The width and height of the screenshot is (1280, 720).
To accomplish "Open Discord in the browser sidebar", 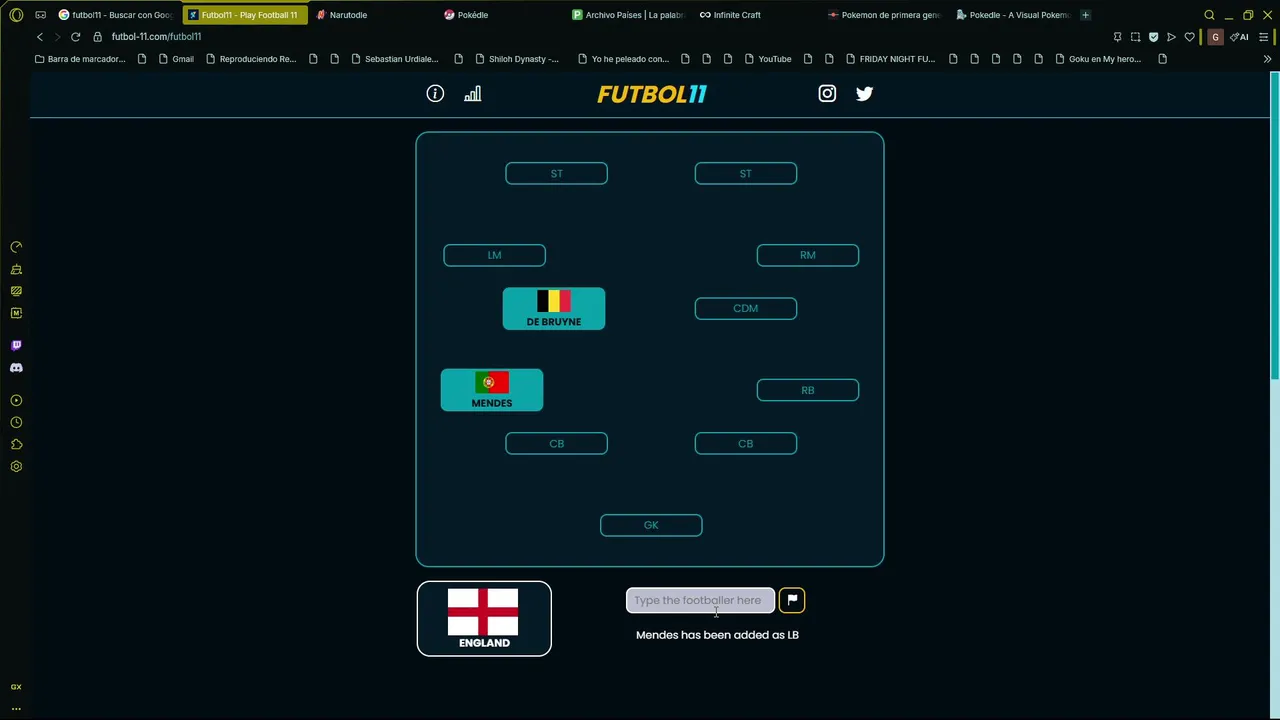I will pyautogui.click(x=16, y=367).
